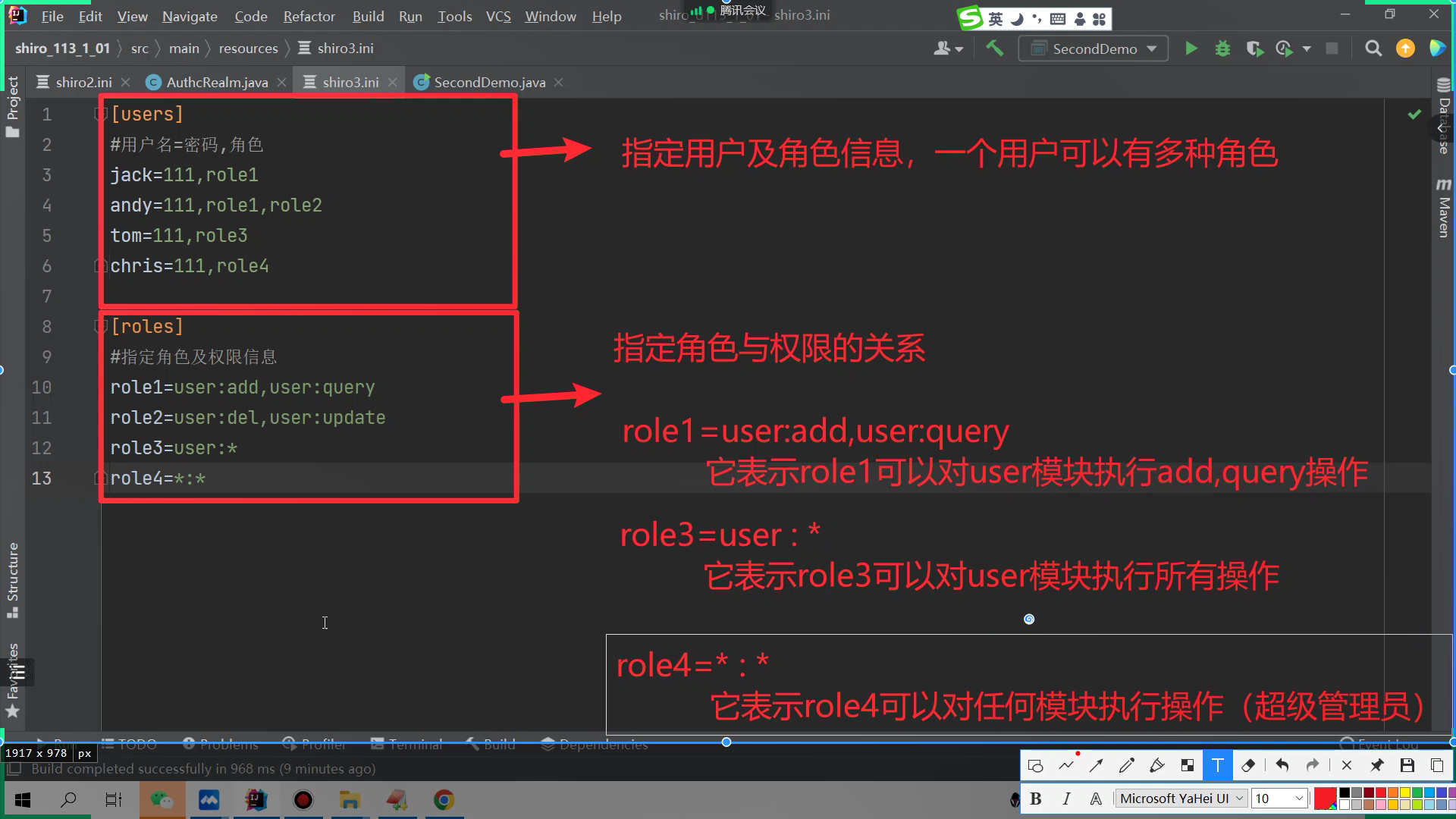Toggle outlined text style A
This screenshot has width=1456, height=819.
pyautogui.click(x=1096, y=799)
